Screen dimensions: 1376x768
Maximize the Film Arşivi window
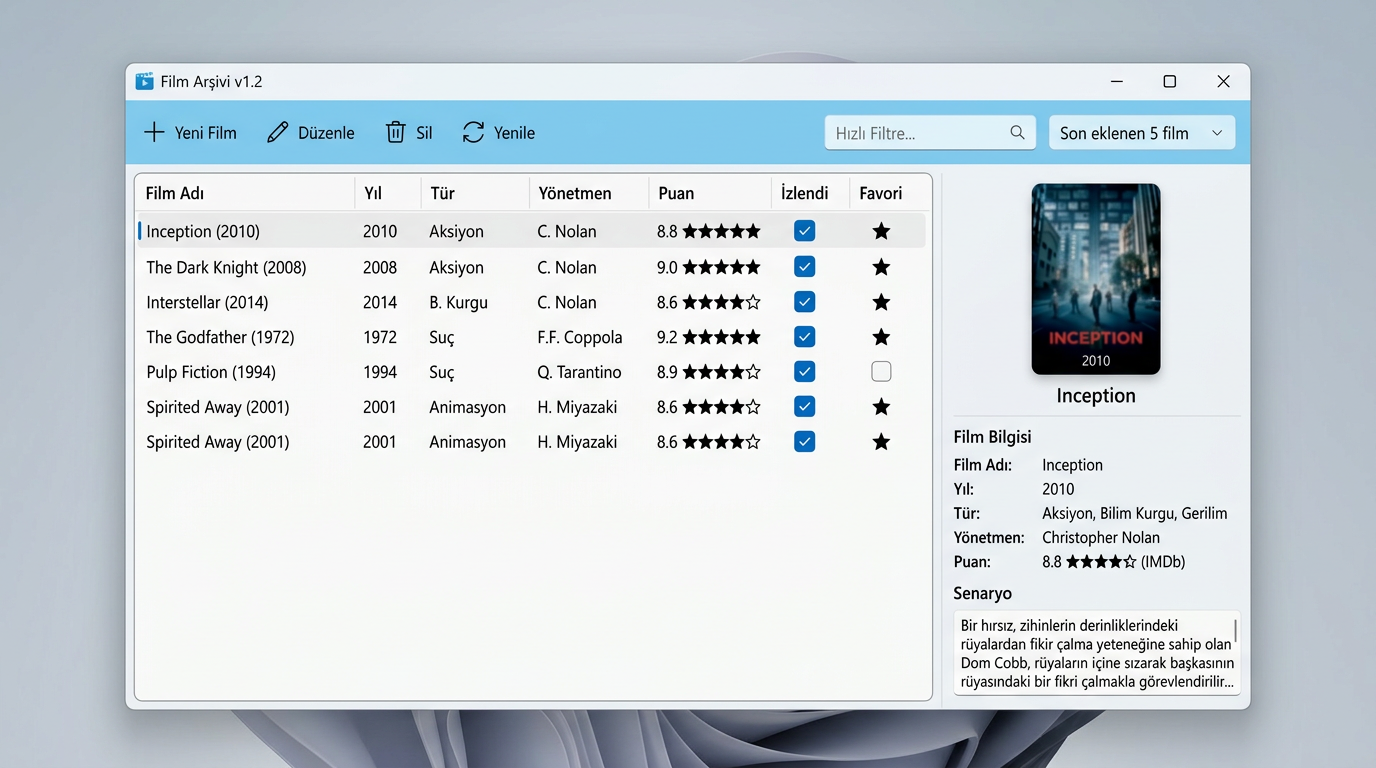1169,81
